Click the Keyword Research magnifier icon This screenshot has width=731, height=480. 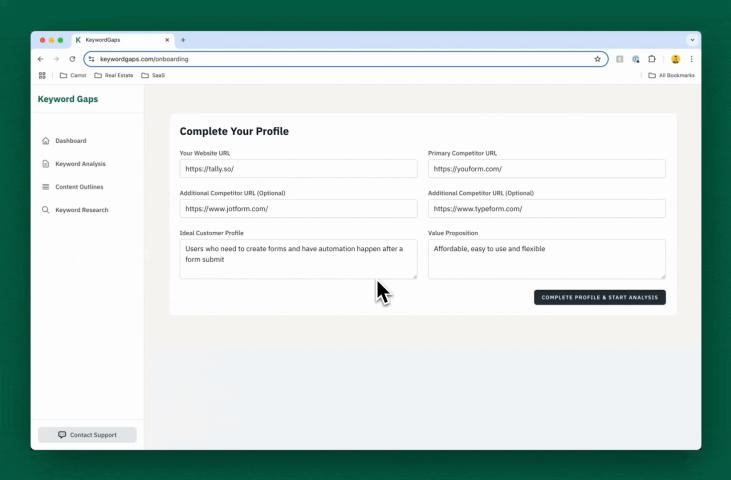click(46, 210)
